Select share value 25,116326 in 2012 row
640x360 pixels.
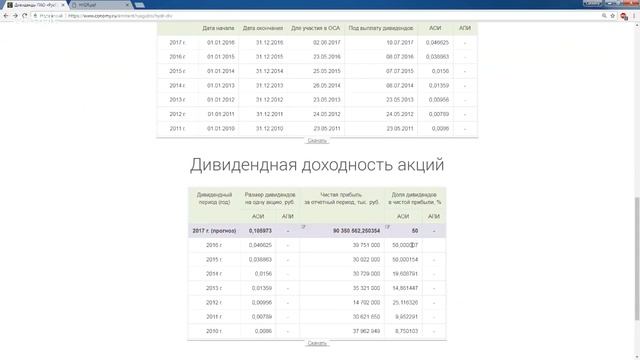[x=405, y=302]
